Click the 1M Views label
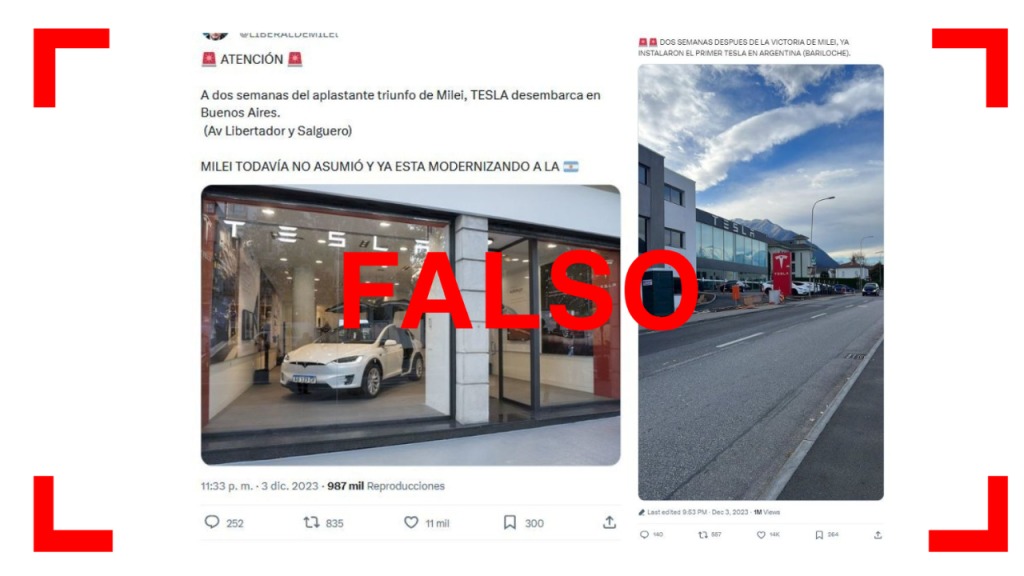Image resolution: width=1024 pixels, height=576 pixels. 767,512
